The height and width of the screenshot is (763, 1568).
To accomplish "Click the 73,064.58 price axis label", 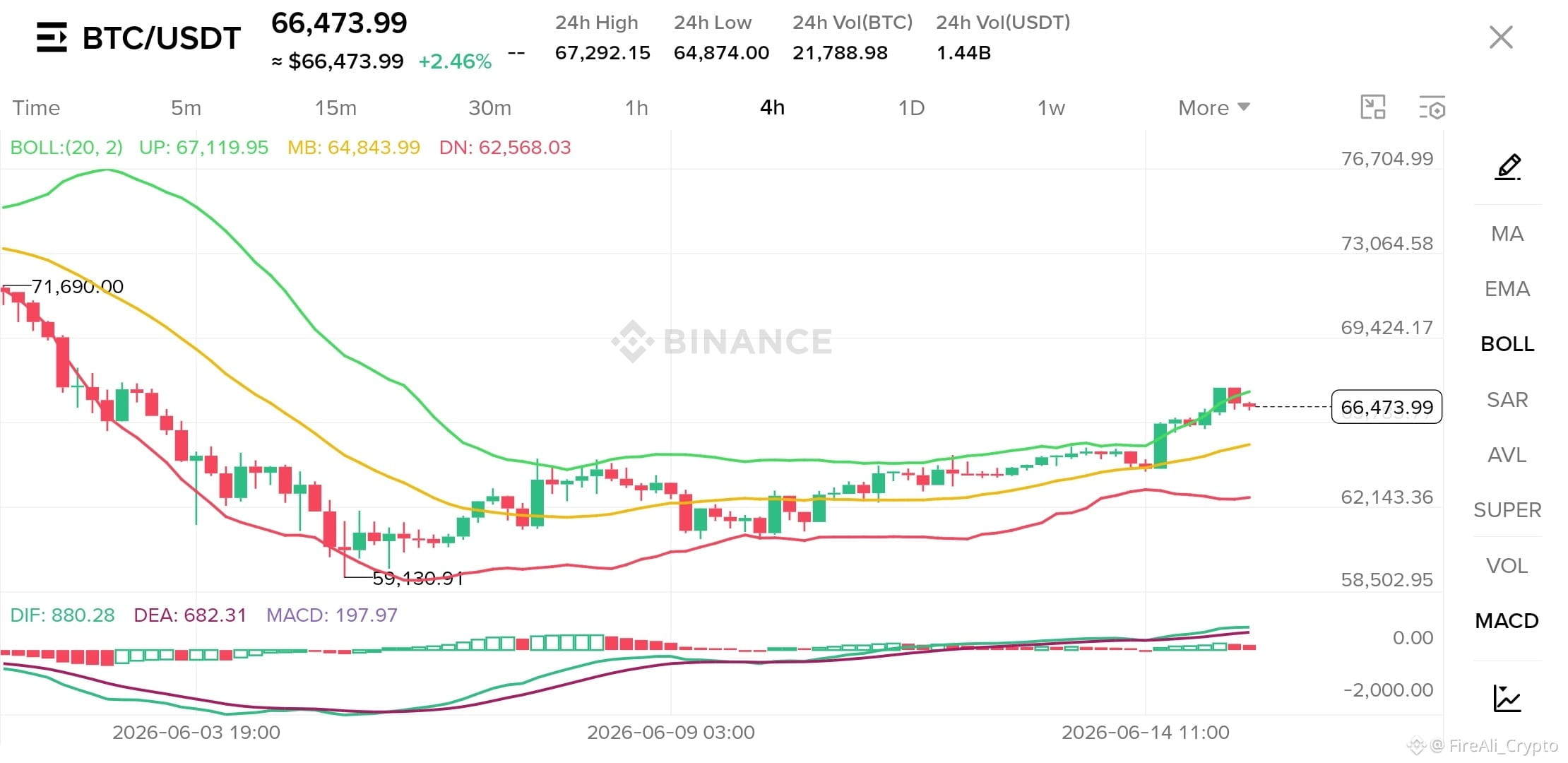I will click(x=1387, y=243).
